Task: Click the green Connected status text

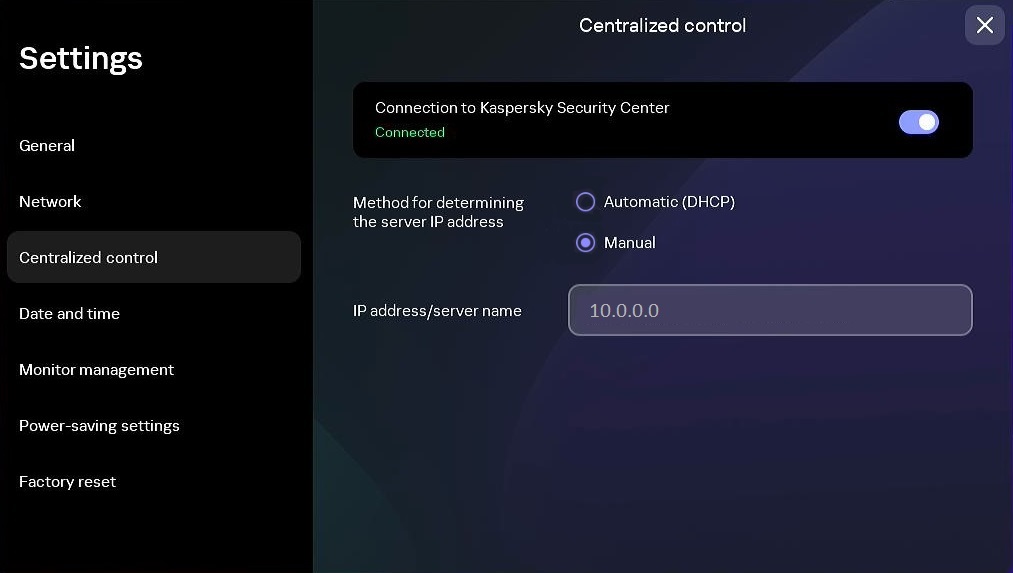Action: [410, 133]
